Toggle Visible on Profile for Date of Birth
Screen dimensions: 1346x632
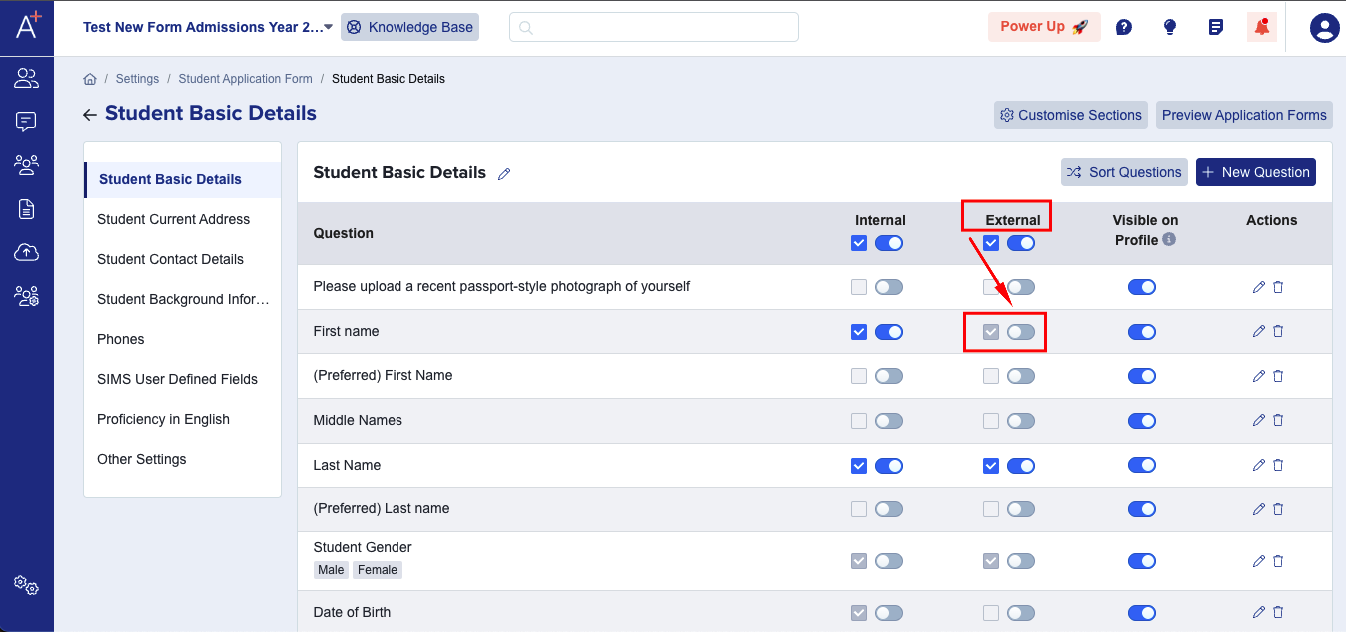coord(1142,612)
